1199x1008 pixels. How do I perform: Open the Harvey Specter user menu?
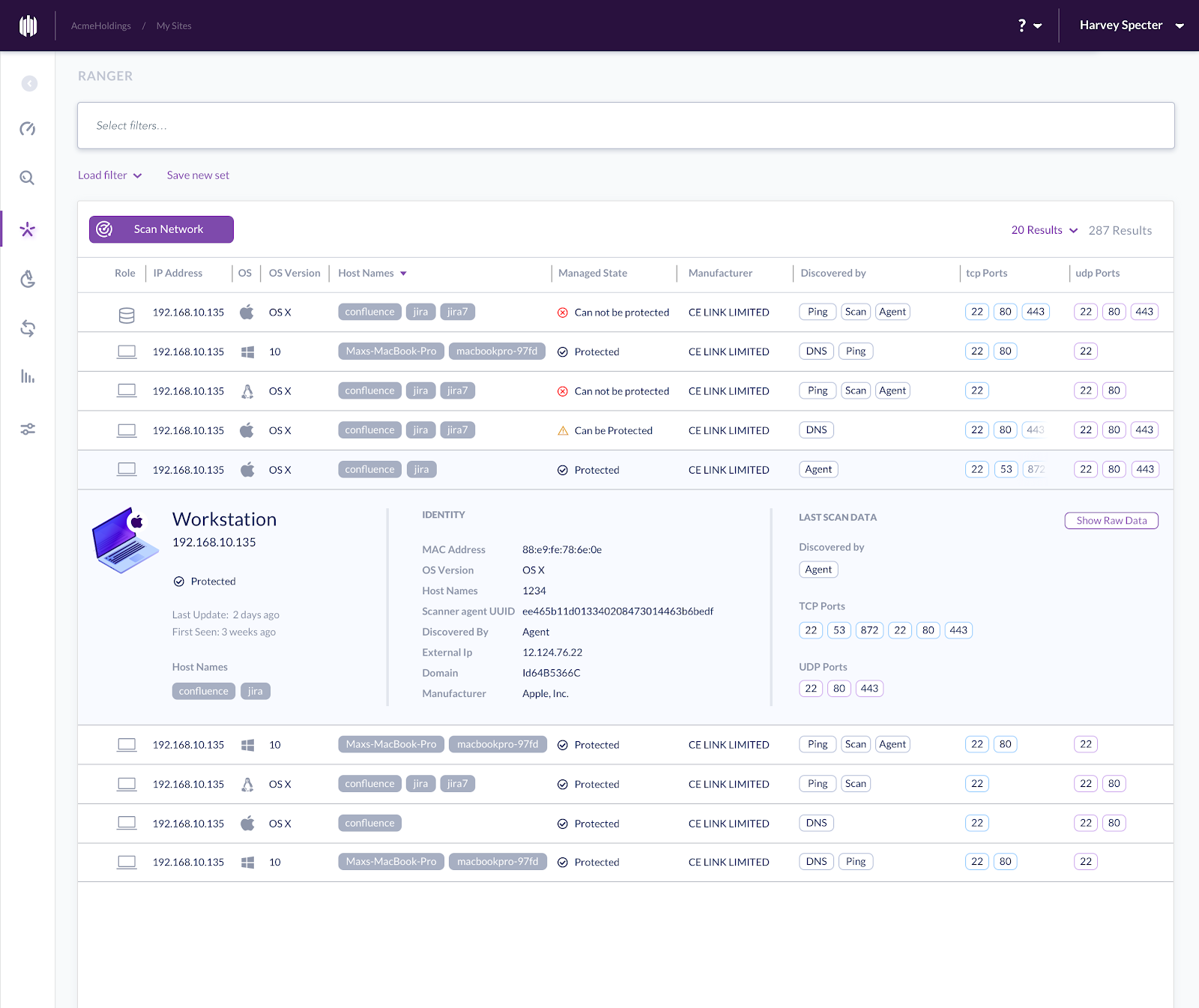[1131, 25]
